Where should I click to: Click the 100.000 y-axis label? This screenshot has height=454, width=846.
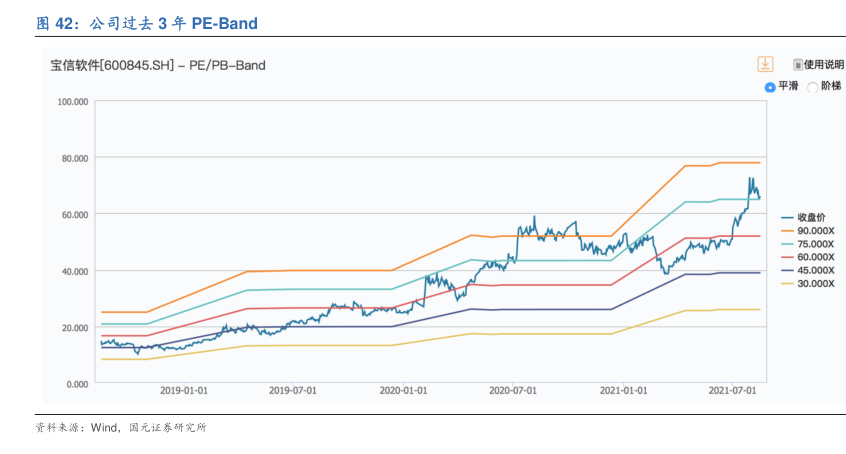coord(74,102)
